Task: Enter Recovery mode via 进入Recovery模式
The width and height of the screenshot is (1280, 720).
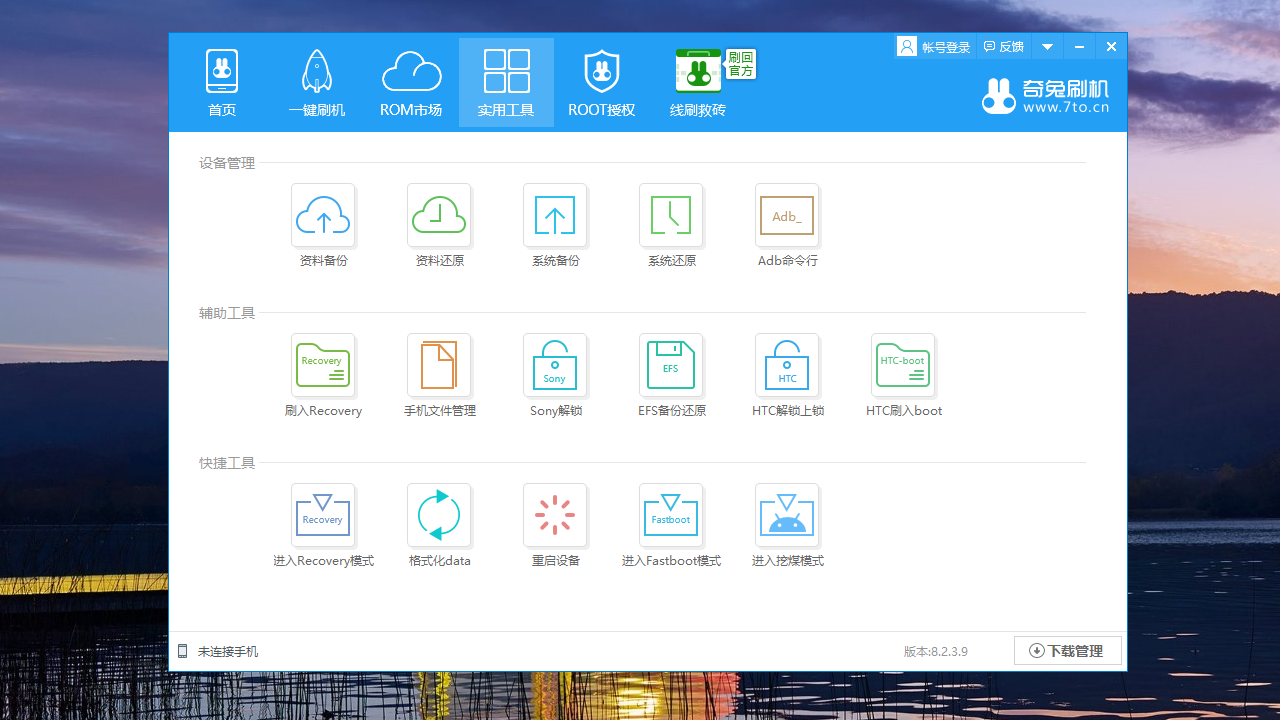Action: click(323, 516)
